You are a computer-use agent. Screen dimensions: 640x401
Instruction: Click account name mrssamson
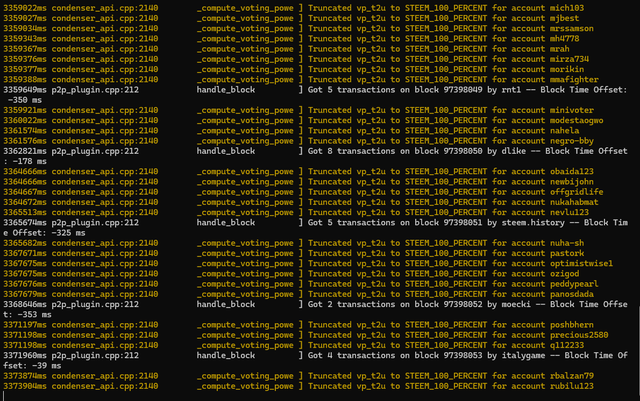(x=571, y=28)
